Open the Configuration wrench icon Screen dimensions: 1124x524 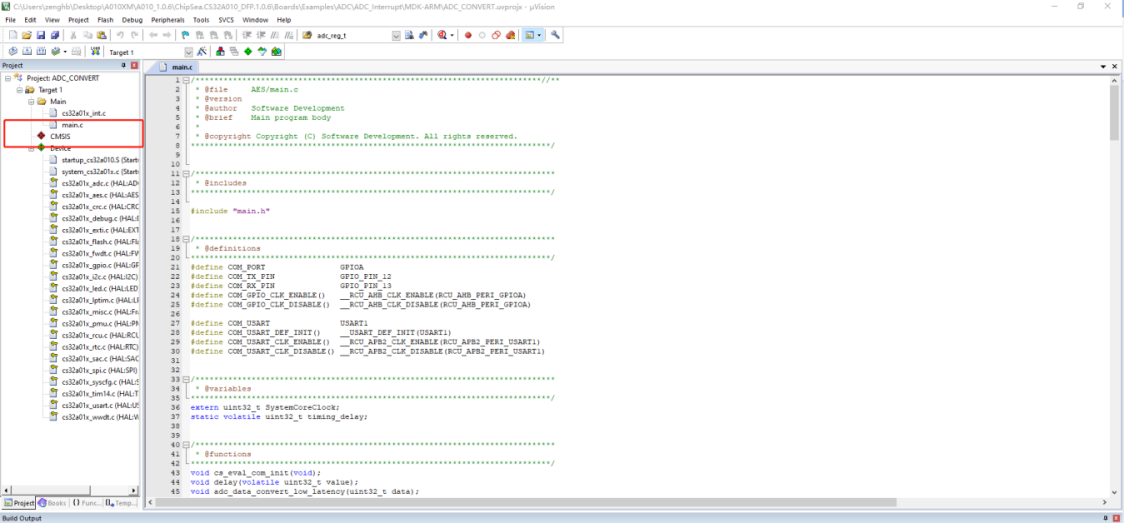pos(555,35)
